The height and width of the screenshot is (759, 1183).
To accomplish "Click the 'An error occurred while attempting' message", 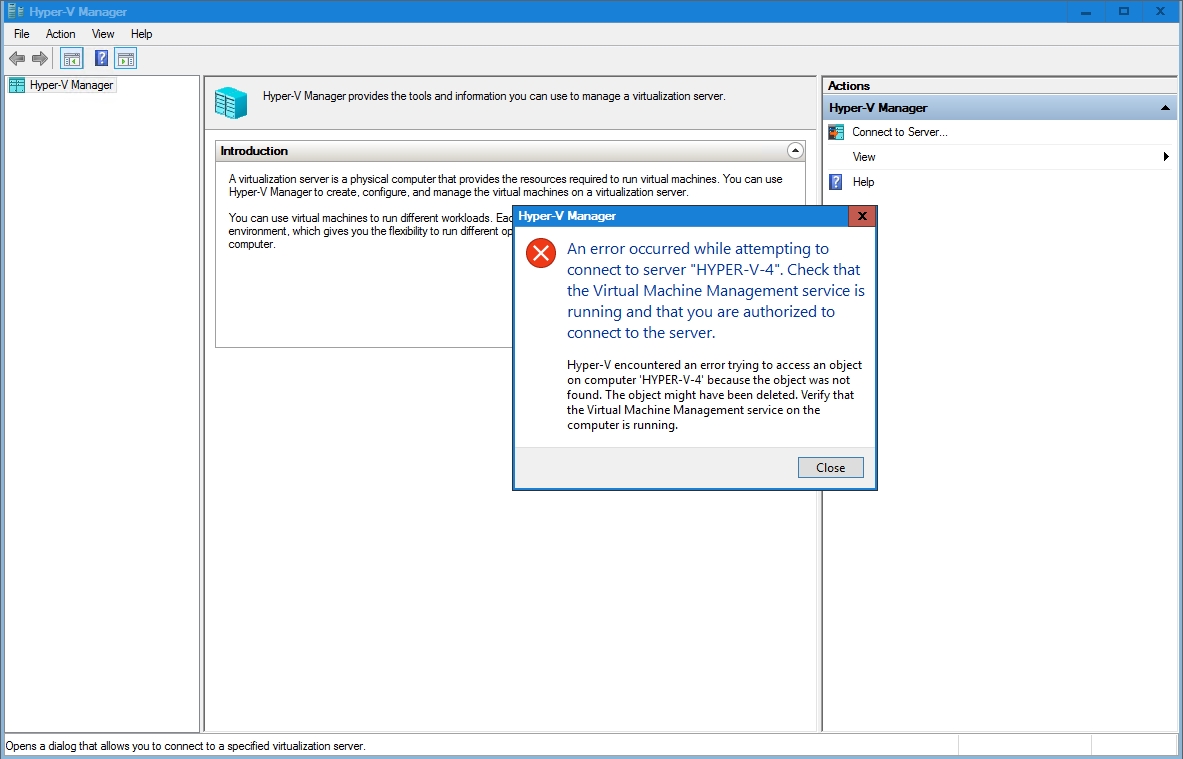I will pyautogui.click(x=716, y=290).
